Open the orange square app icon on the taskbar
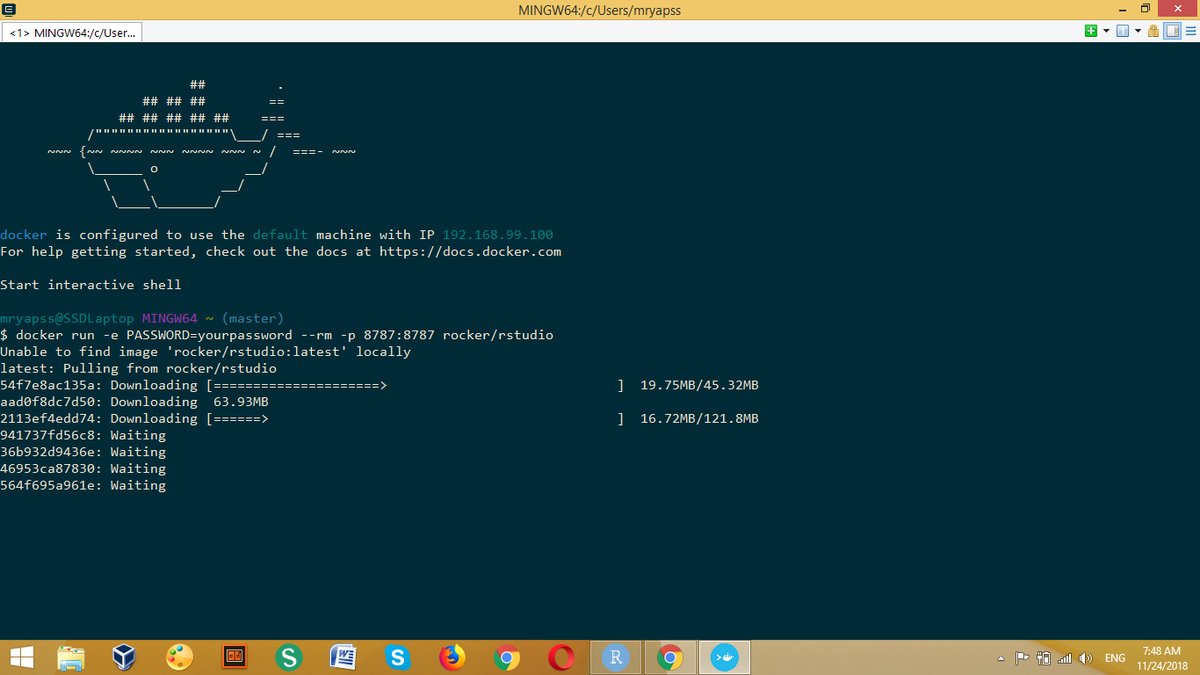1200x675 pixels. [234, 657]
